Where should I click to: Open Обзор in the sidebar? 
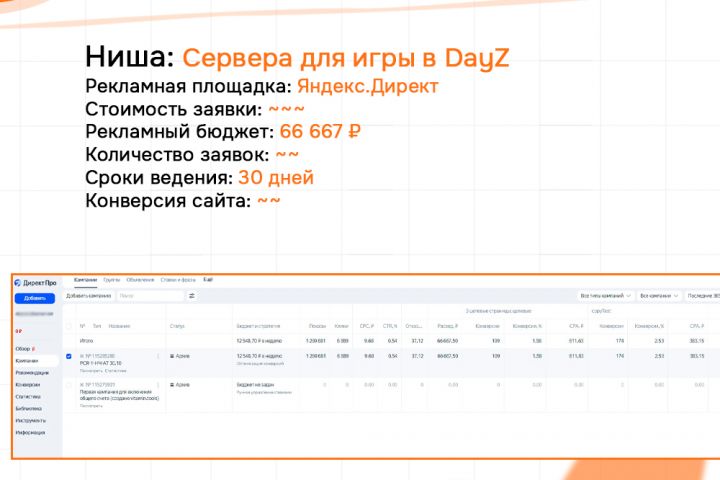(x=22, y=349)
